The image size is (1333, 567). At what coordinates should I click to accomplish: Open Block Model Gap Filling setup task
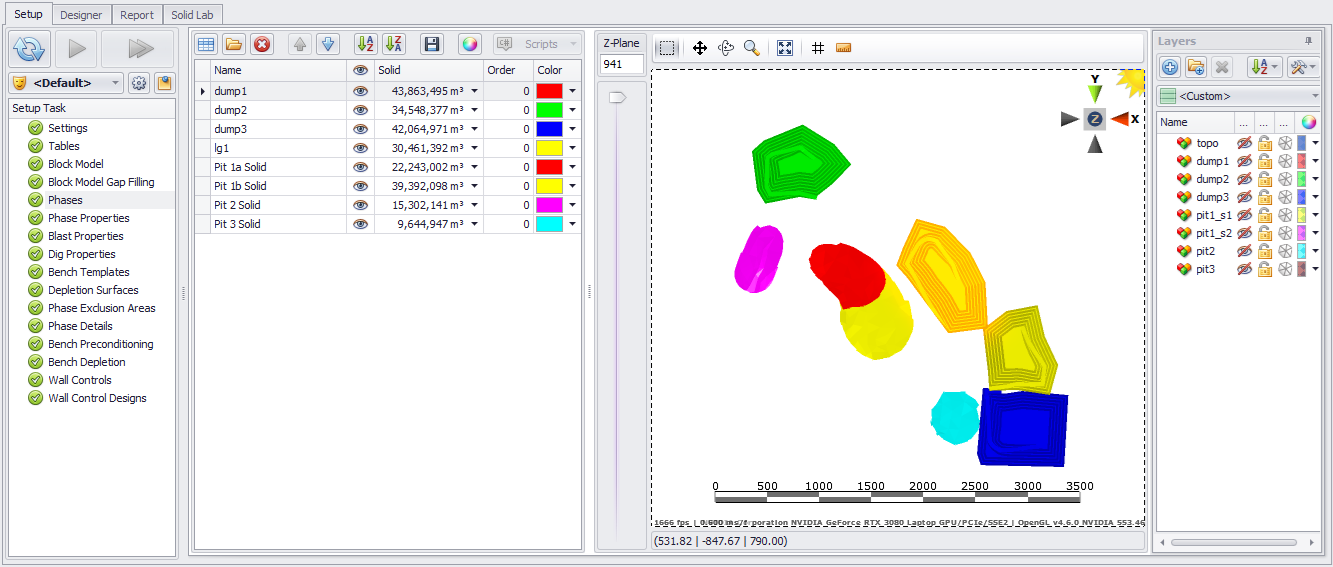pos(101,182)
